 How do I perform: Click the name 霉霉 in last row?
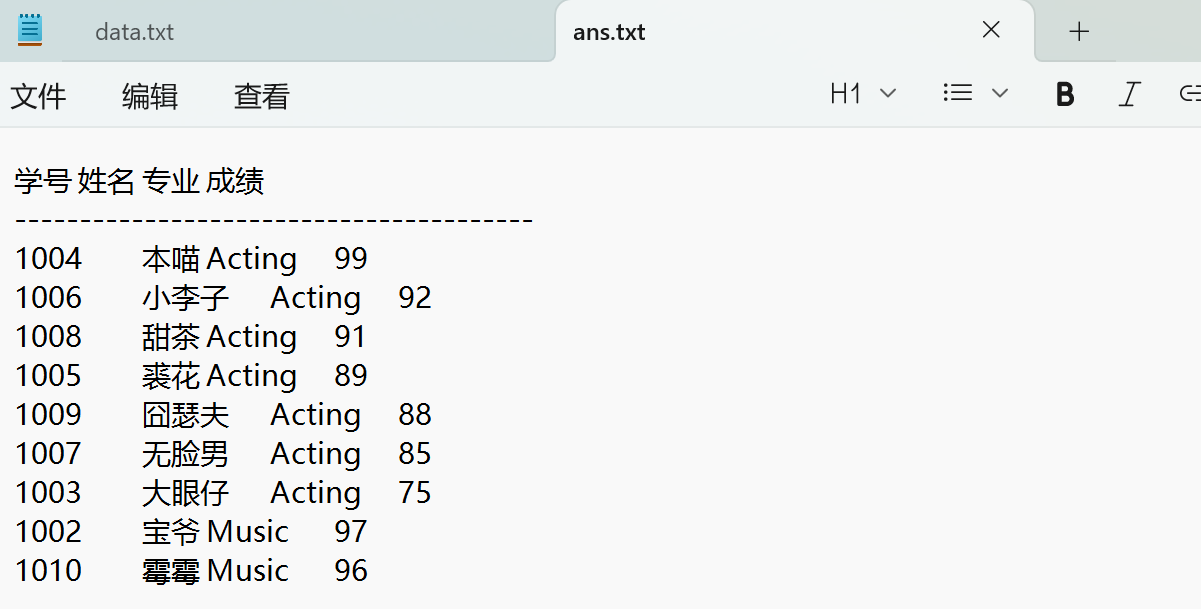point(171,571)
